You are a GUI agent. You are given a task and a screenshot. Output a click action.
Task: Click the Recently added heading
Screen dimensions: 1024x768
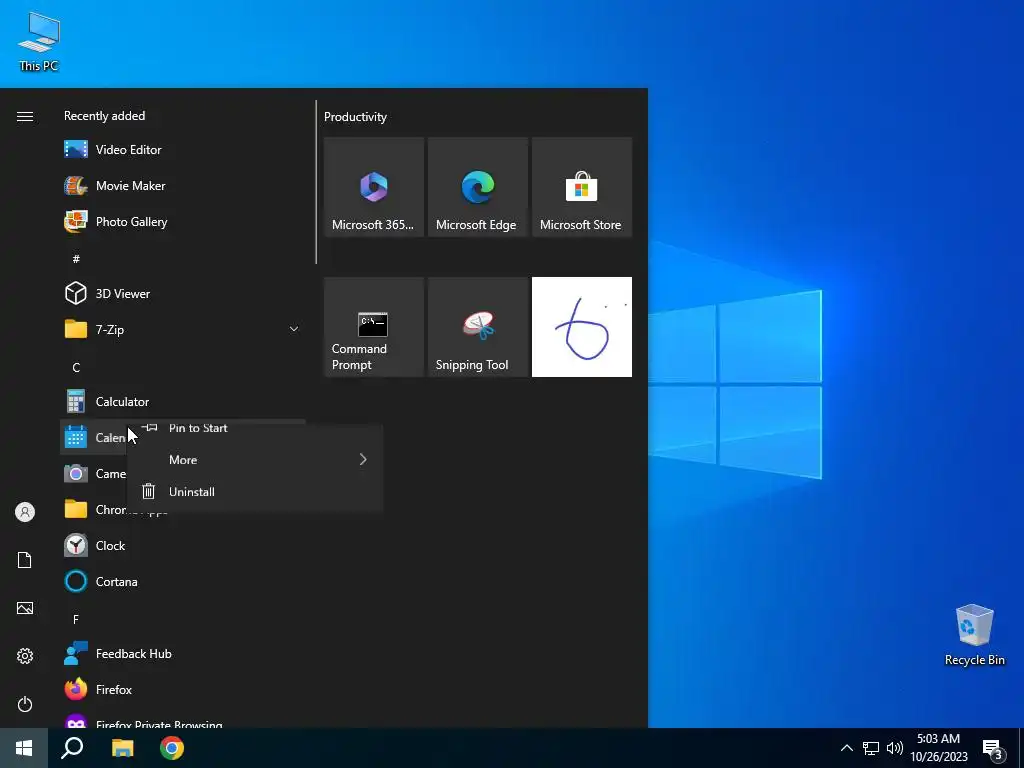(104, 116)
